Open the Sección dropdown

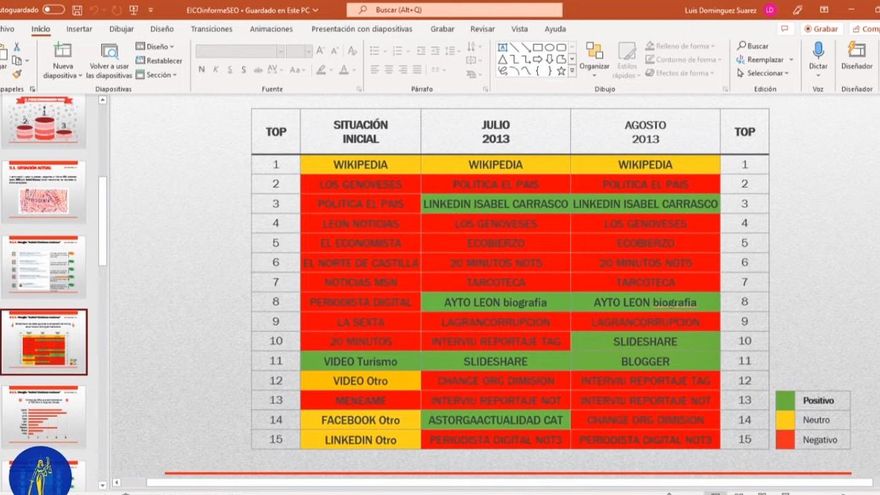pos(157,75)
